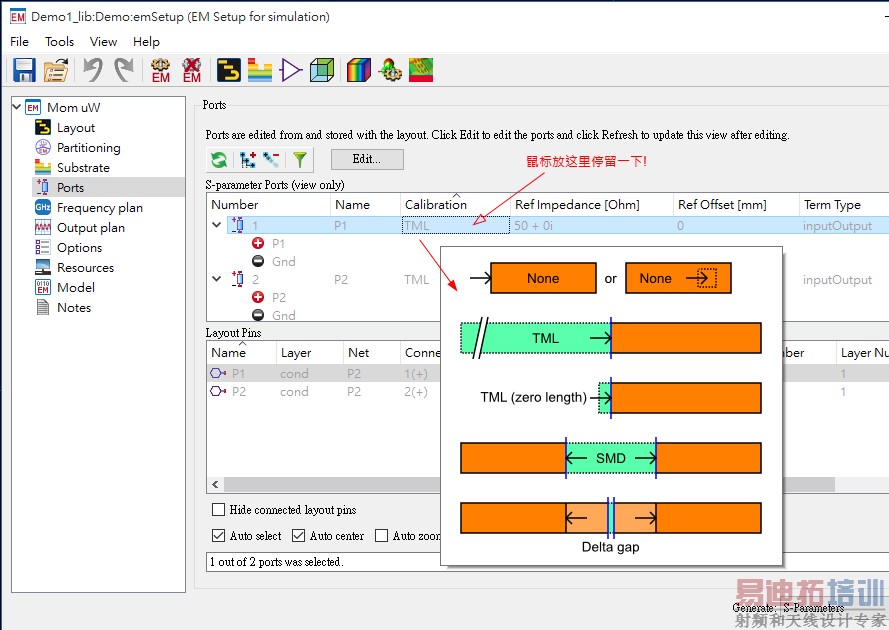Select Notes in the setup tree
The width and height of the screenshot is (889, 630).
click(74, 308)
